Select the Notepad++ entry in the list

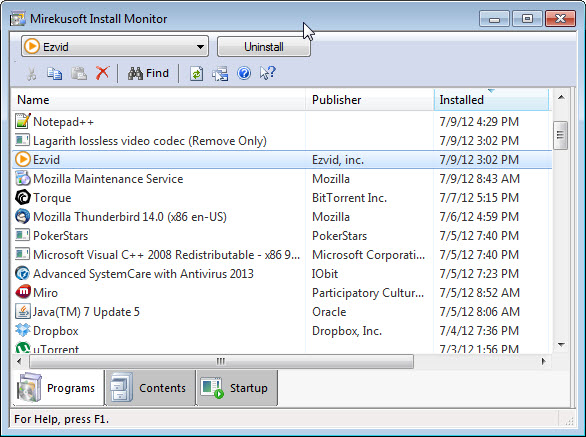pos(282,122)
